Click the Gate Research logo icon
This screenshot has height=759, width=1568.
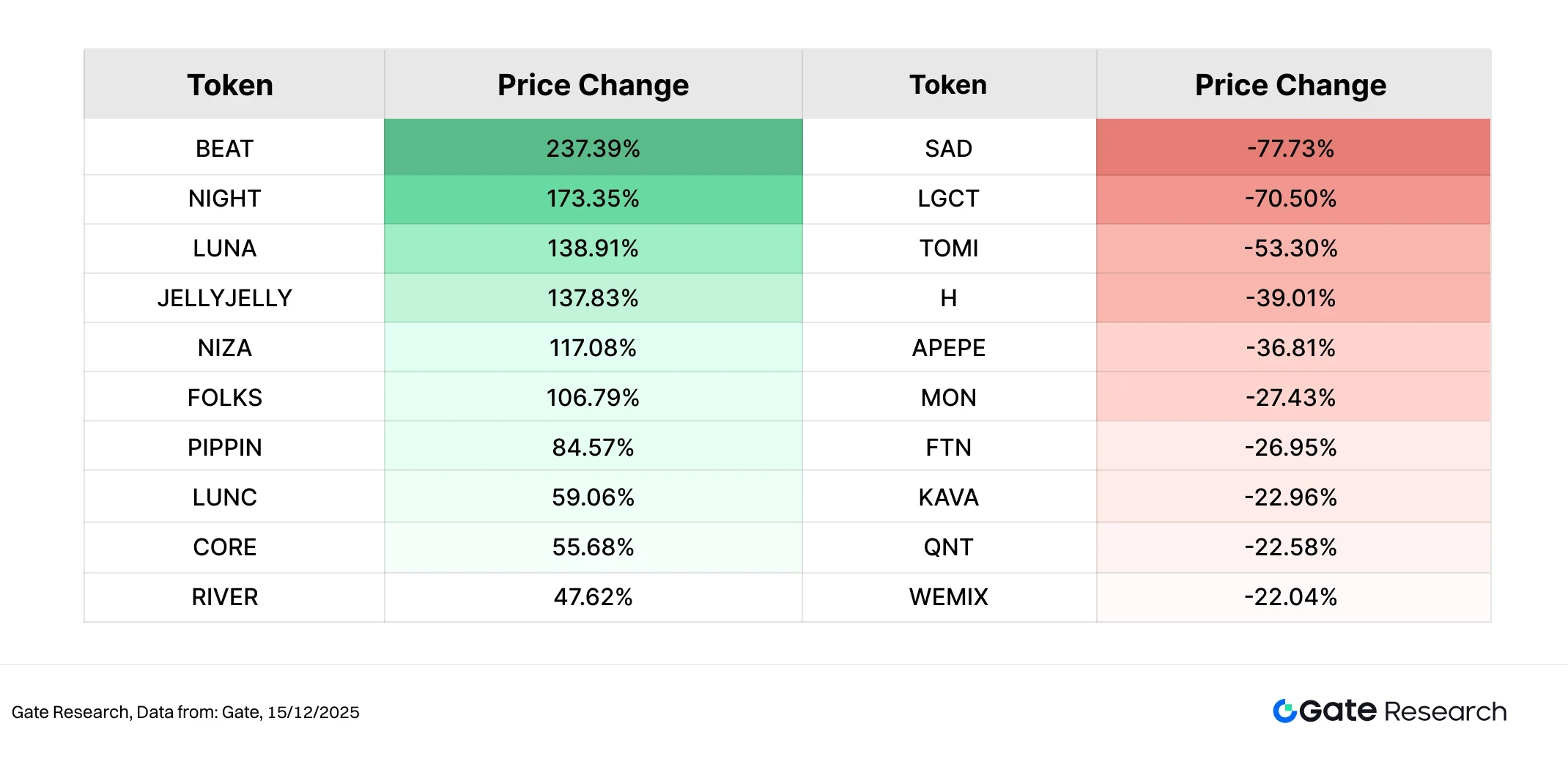tap(1284, 711)
